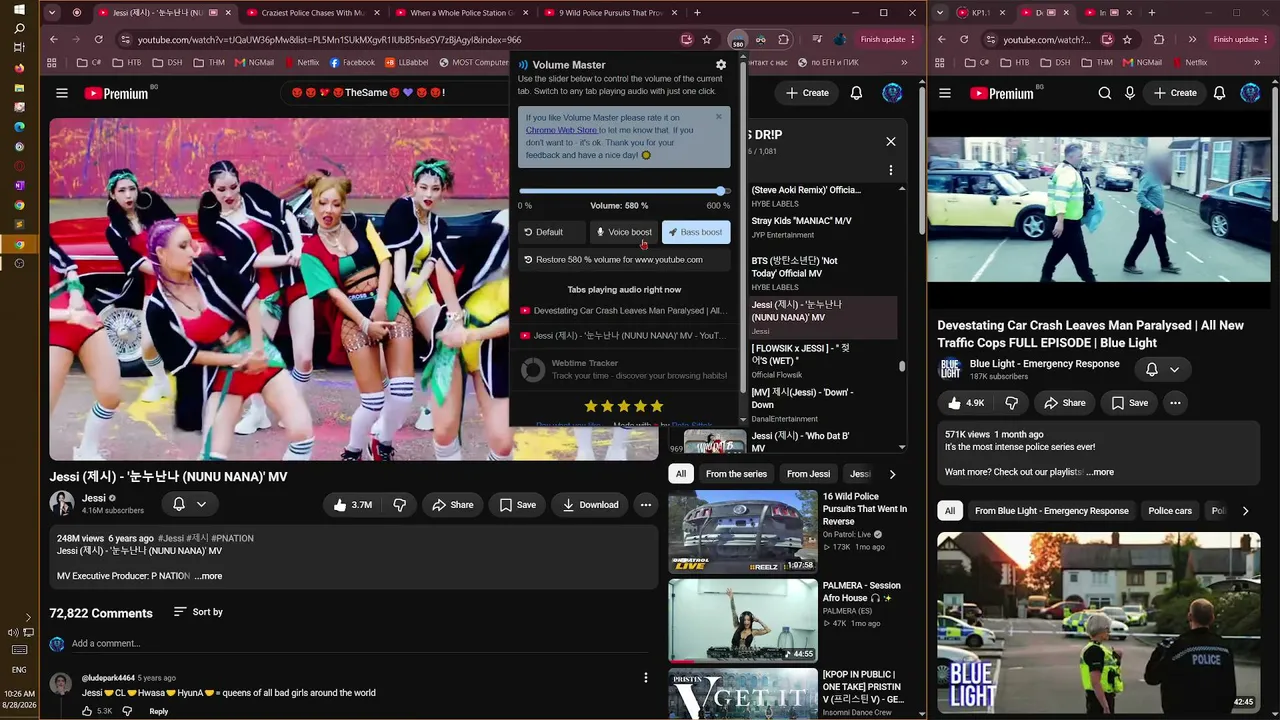Open Windows Start menu
The height and width of the screenshot is (720, 1280).
coord(19,9)
